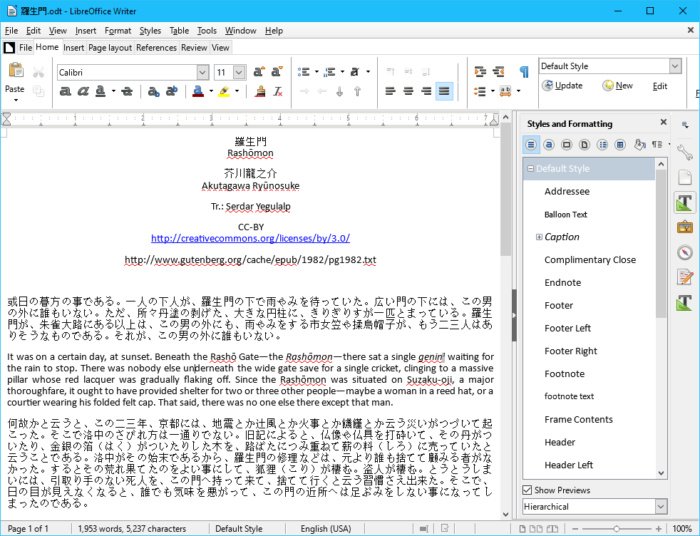Image resolution: width=700 pixels, height=536 pixels.
Task: Open the sidebar Gallery icon
Action: [x=684, y=227]
